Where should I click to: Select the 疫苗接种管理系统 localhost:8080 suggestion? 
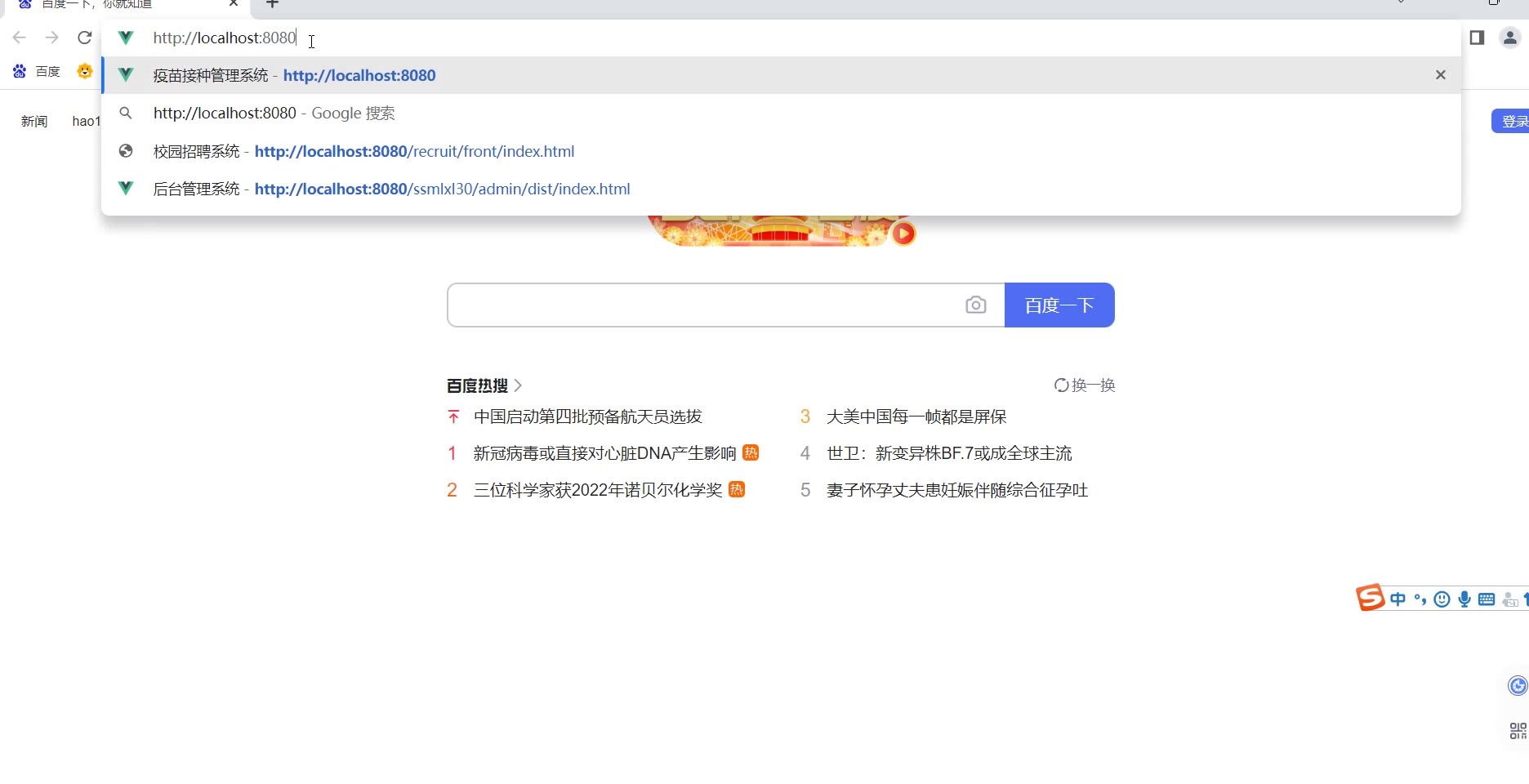[x=781, y=75]
